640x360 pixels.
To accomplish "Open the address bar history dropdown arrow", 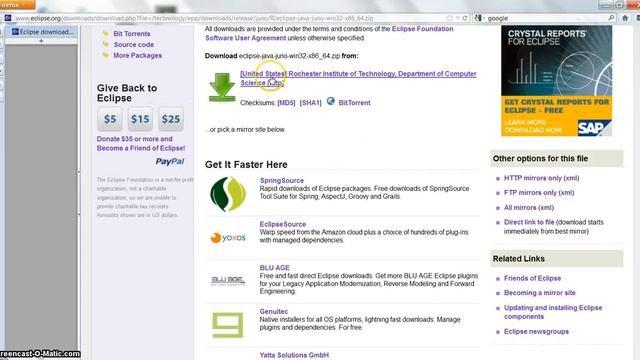I will click(x=458, y=18).
